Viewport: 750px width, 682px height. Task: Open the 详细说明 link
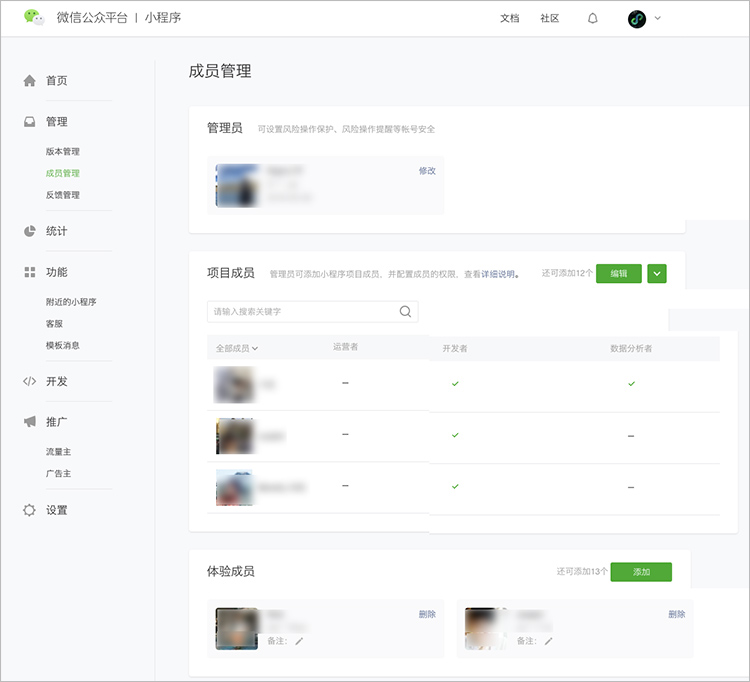coord(499,274)
